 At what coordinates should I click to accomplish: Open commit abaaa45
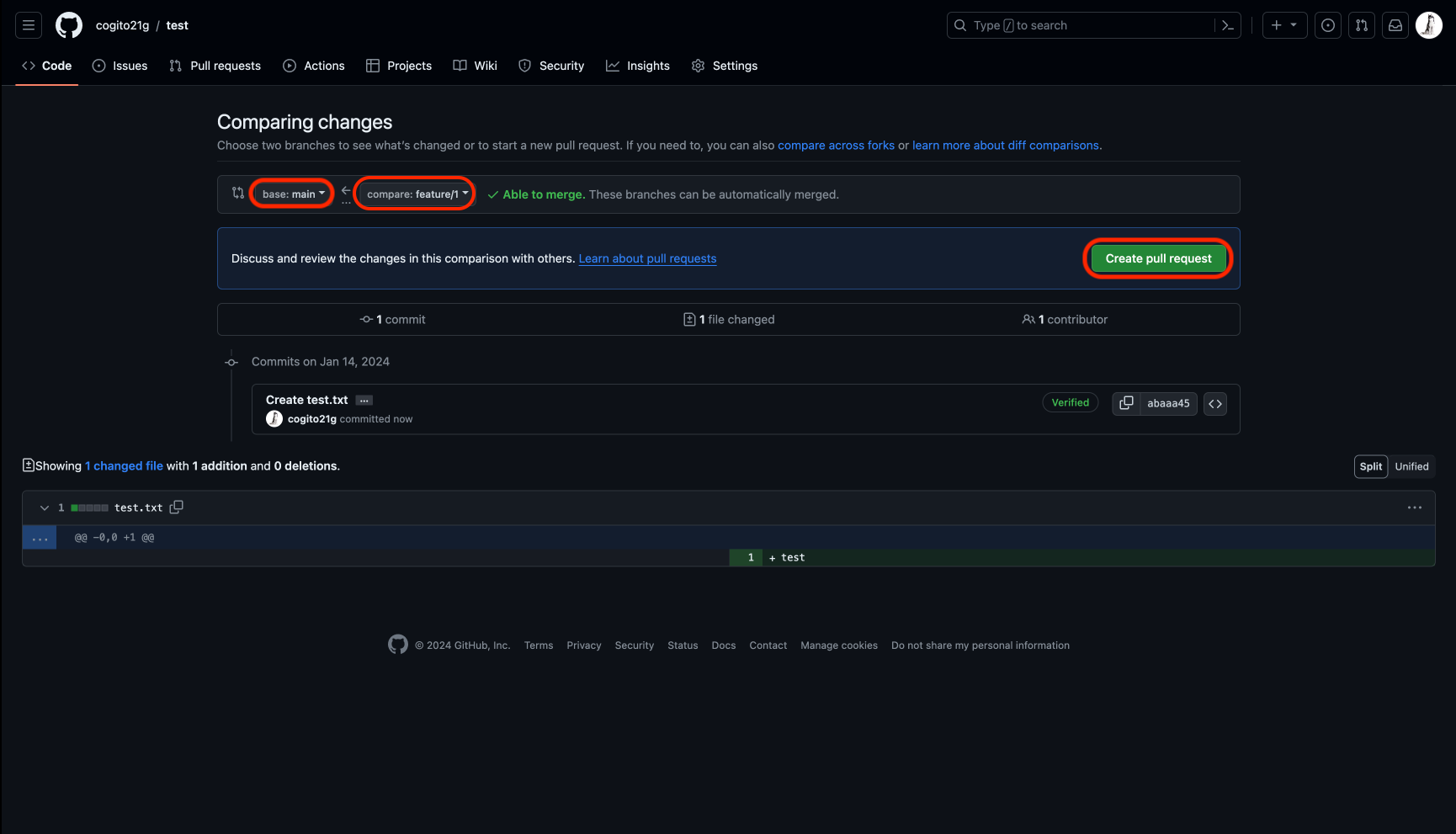(x=1168, y=403)
